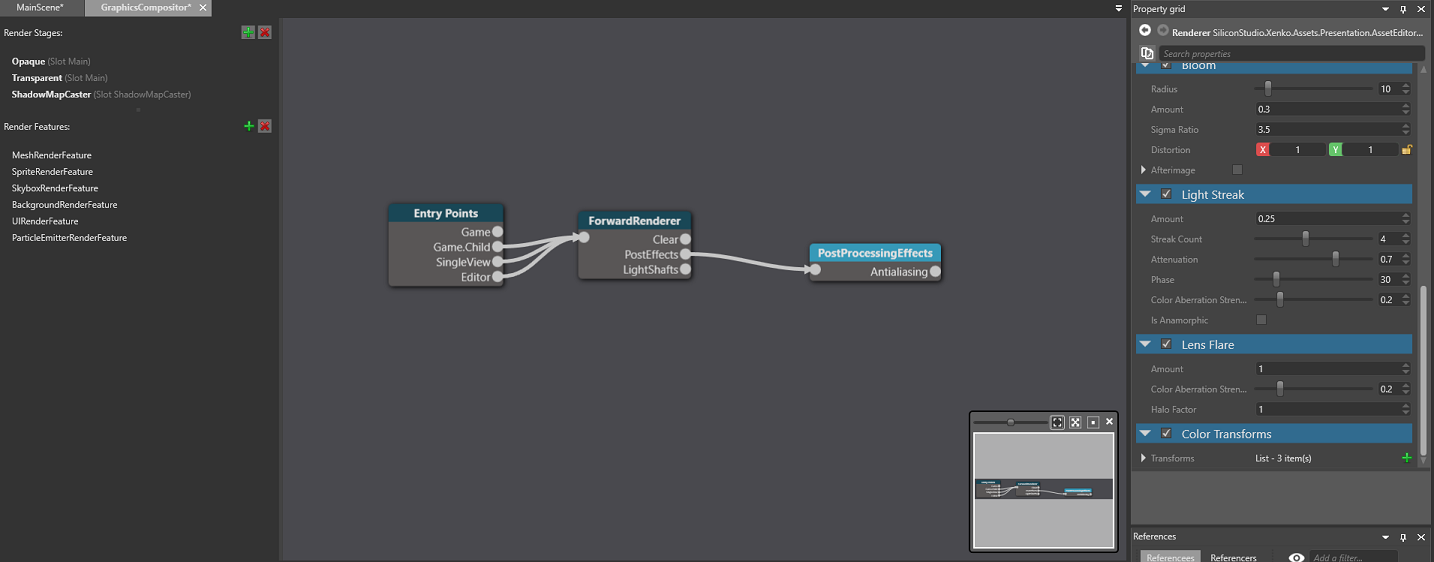Image resolution: width=1434 pixels, height=562 pixels.
Task: Add item to Transforms list
Action: pyautogui.click(x=1406, y=458)
